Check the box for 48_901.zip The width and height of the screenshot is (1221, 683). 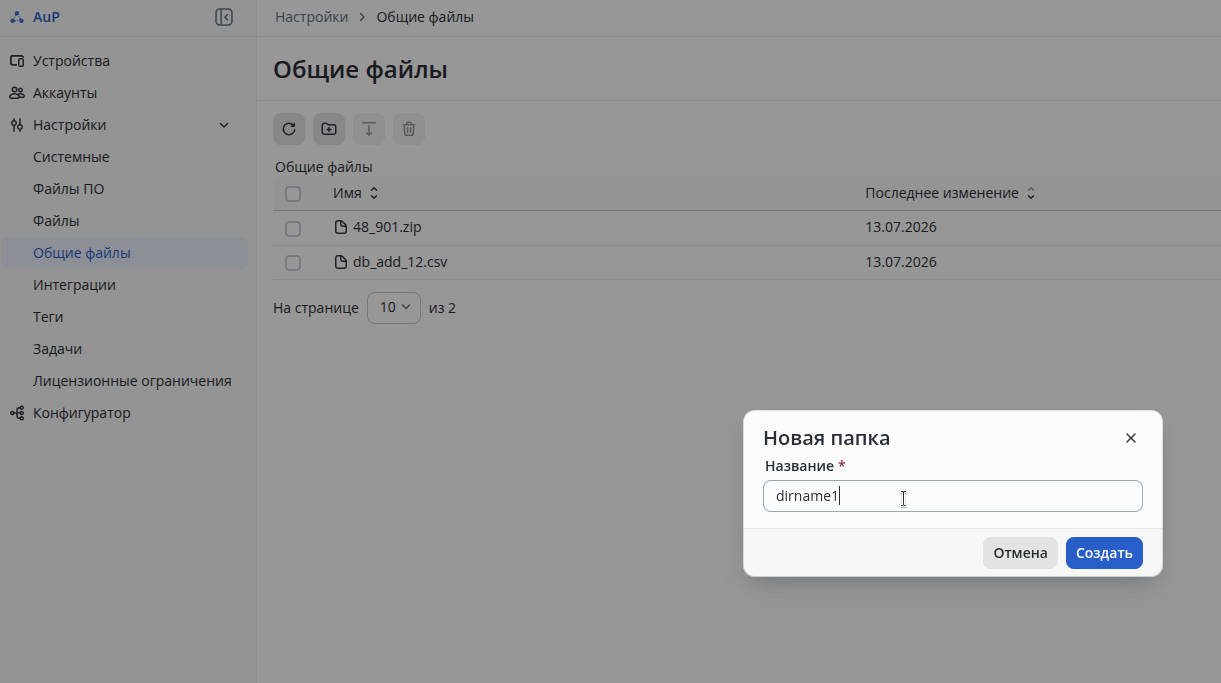click(x=293, y=228)
